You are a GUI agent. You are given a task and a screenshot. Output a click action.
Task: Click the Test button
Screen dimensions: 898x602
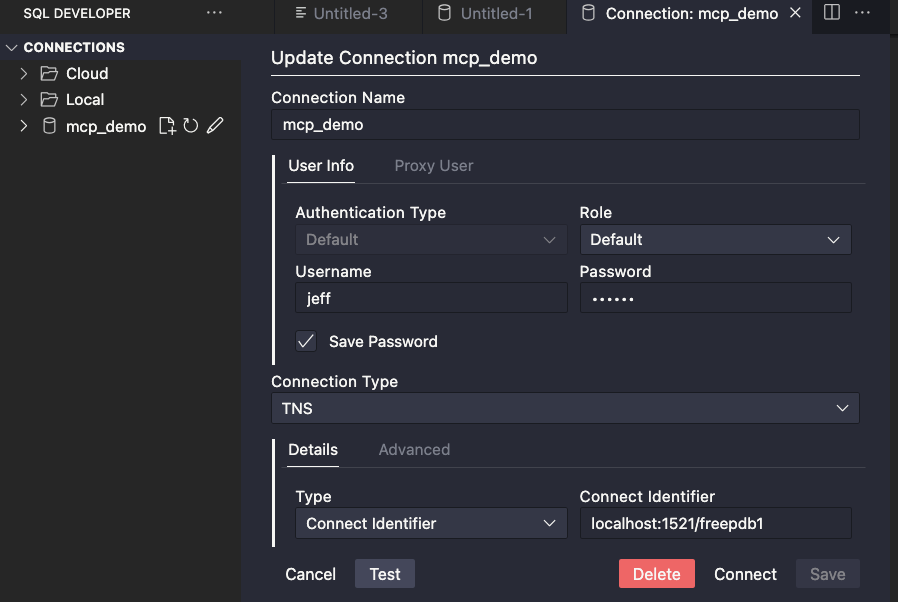point(385,574)
